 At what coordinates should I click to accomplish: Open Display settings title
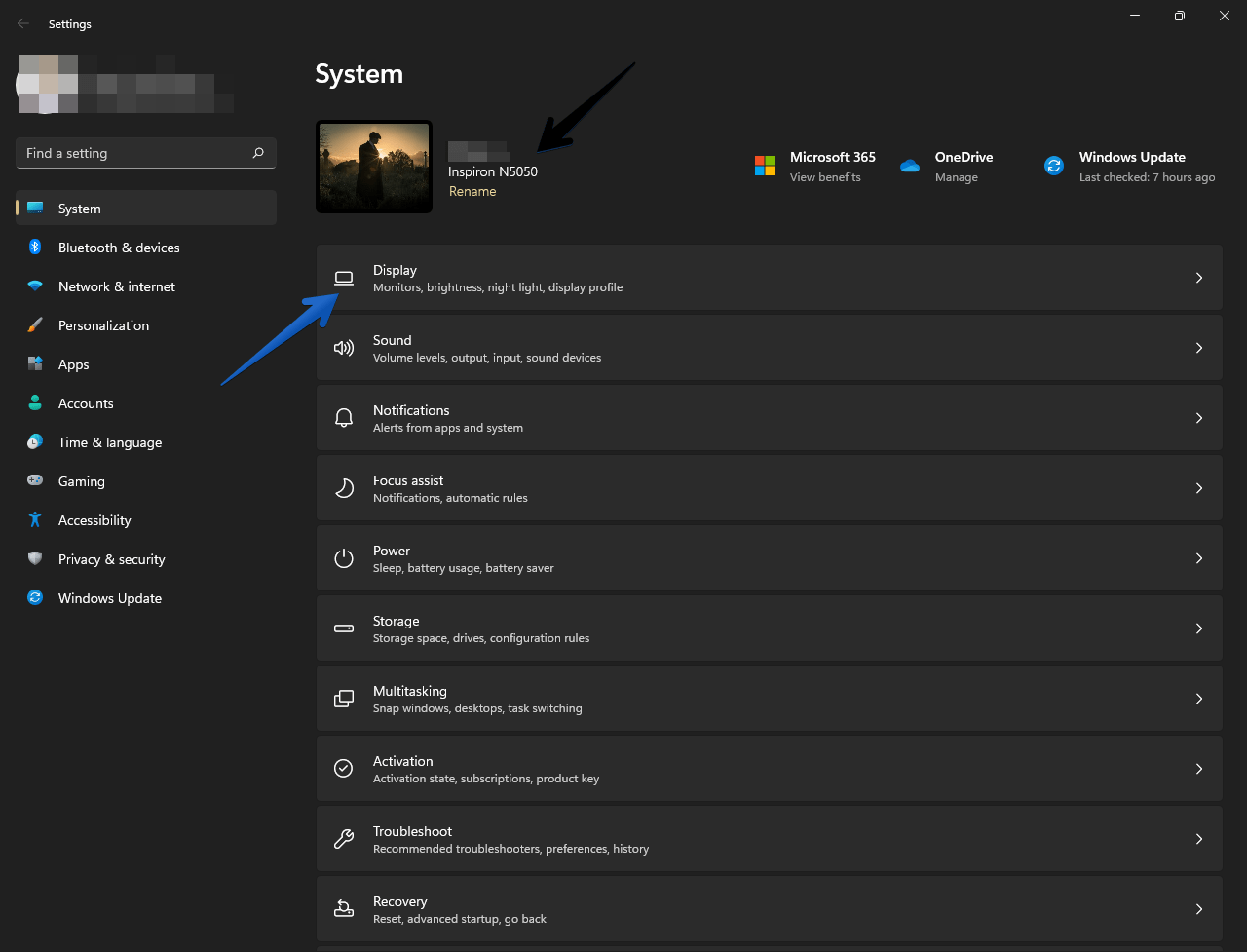click(x=395, y=270)
